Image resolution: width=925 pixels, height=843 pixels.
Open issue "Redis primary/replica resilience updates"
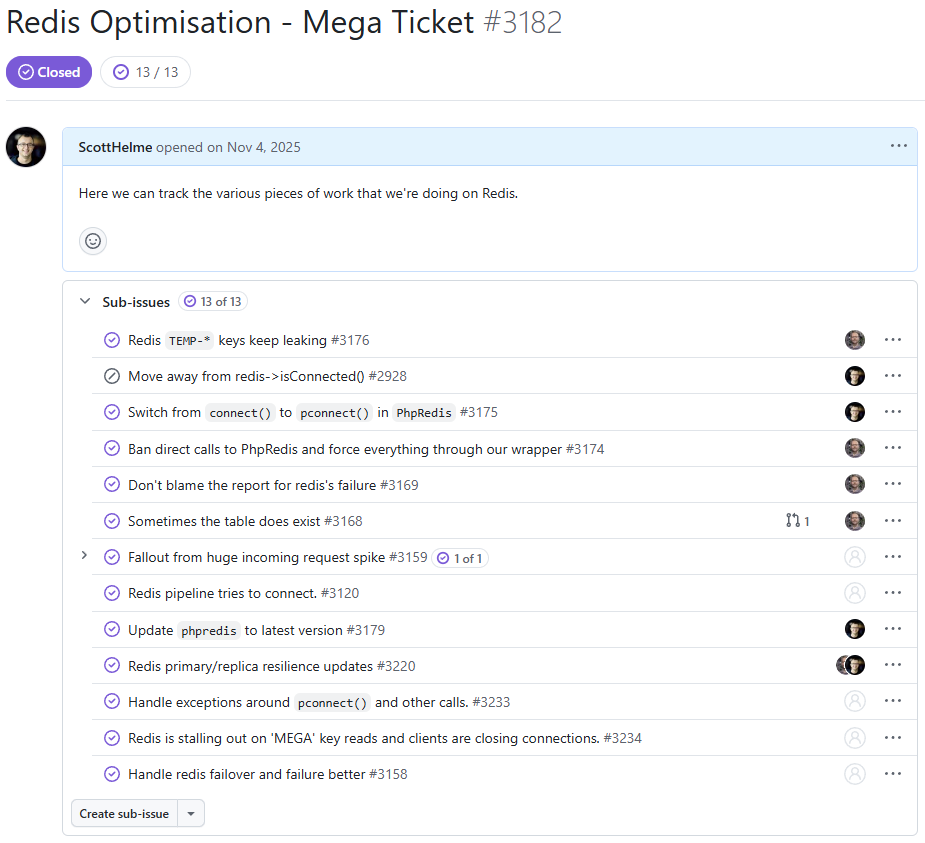point(250,666)
